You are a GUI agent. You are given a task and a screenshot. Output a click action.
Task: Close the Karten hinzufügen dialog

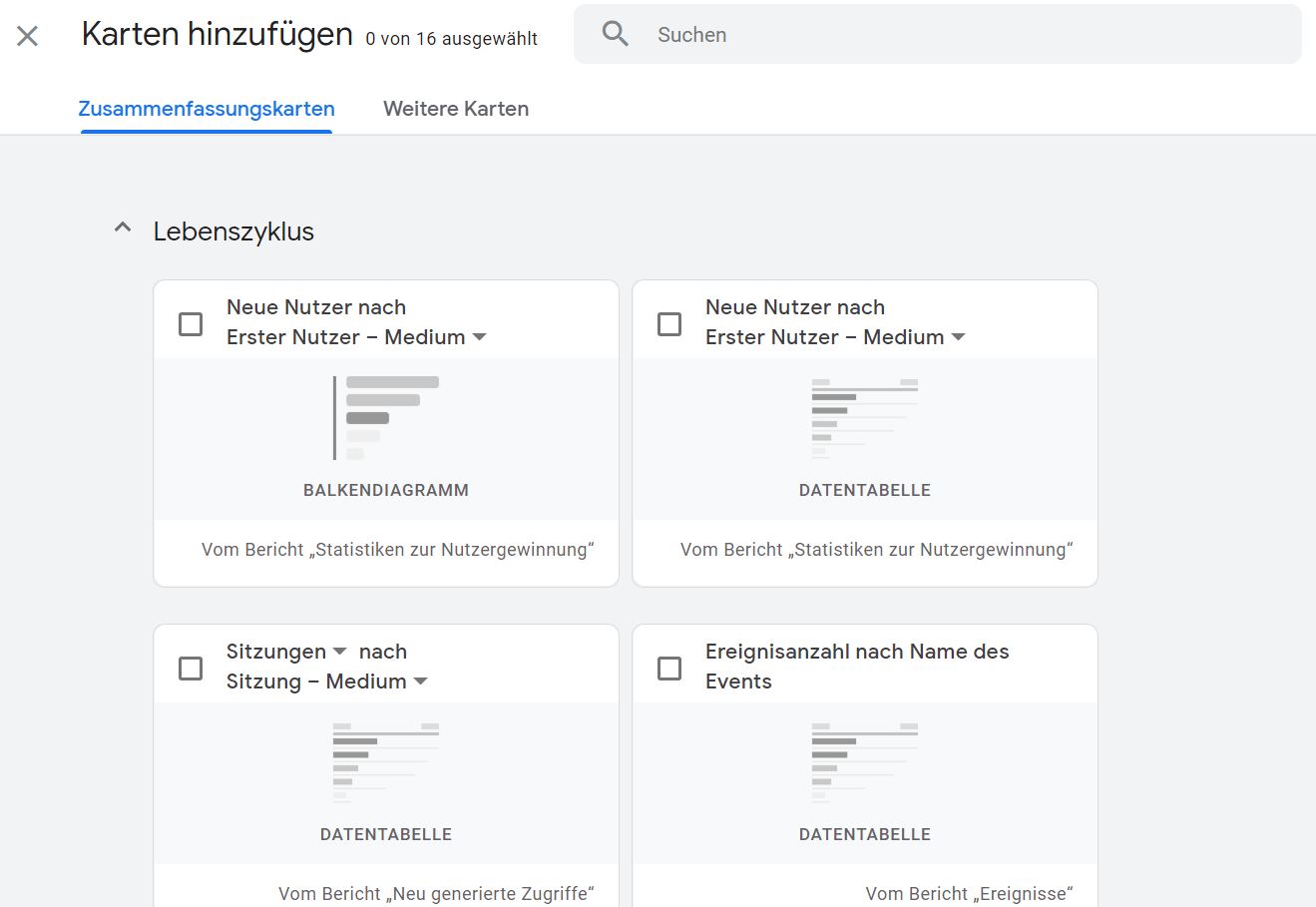click(x=27, y=35)
